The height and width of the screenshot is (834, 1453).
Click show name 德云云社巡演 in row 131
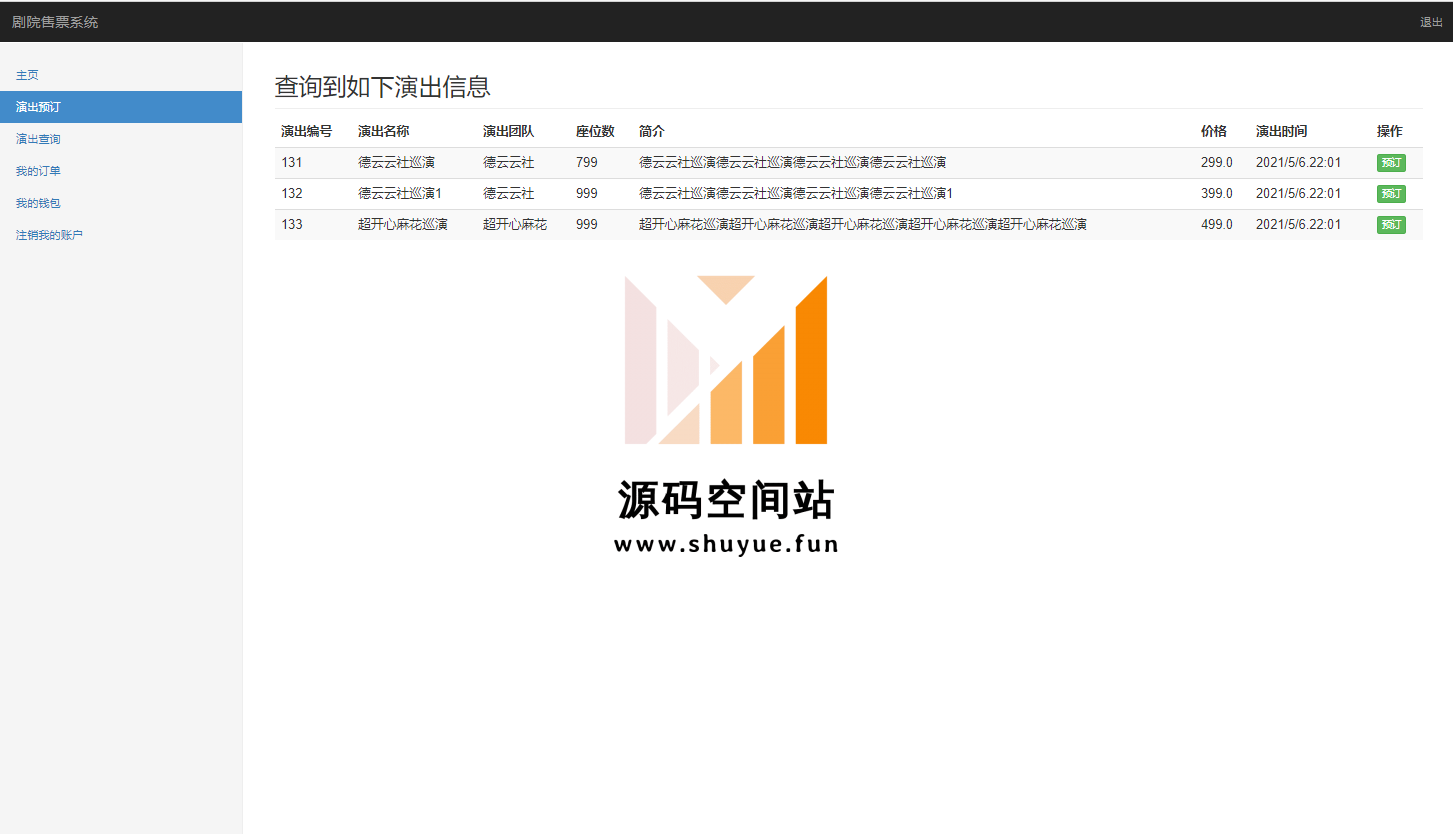[396, 163]
